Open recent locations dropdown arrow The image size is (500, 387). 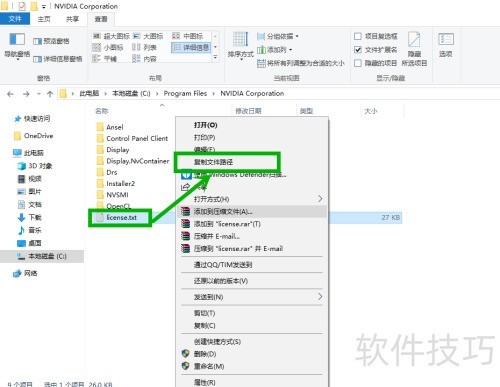pos(39,94)
